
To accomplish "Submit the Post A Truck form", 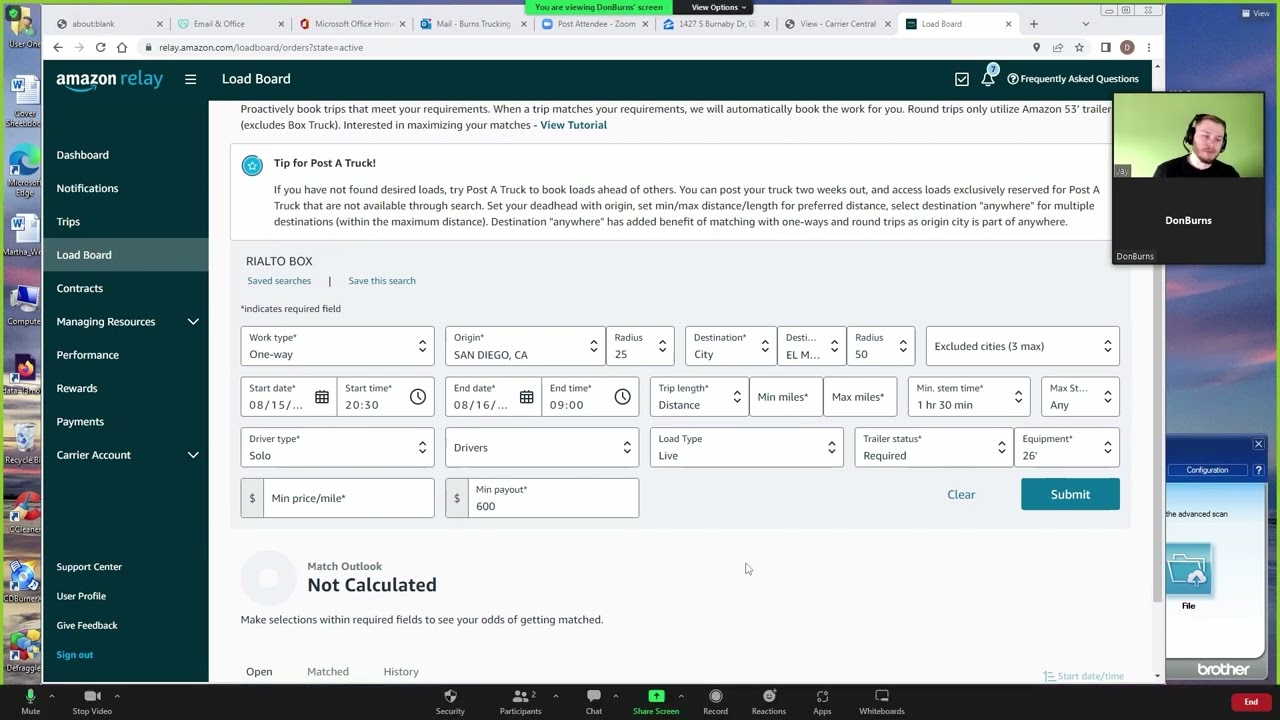I will pyautogui.click(x=1070, y=494).
